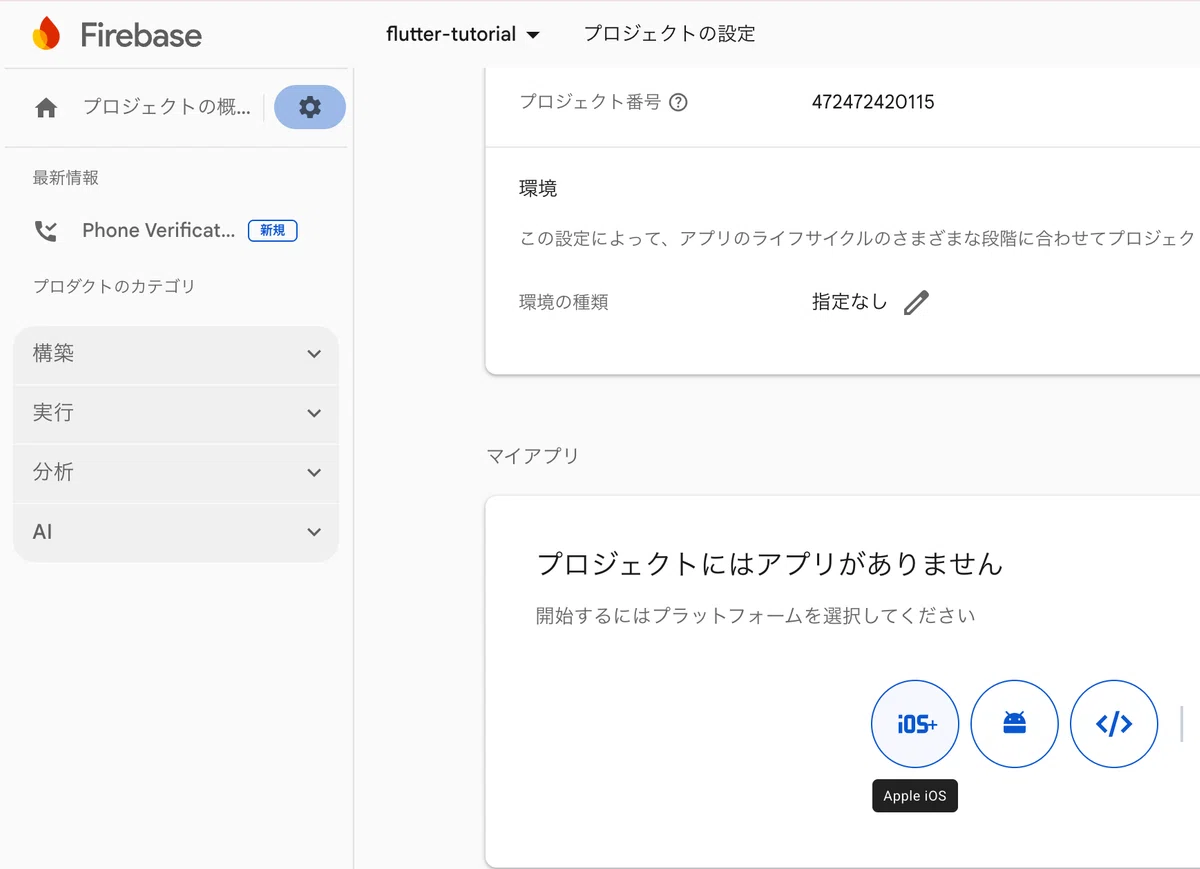
Task: Edit environment type with the pencil icon
Action: tap(916, 302)
